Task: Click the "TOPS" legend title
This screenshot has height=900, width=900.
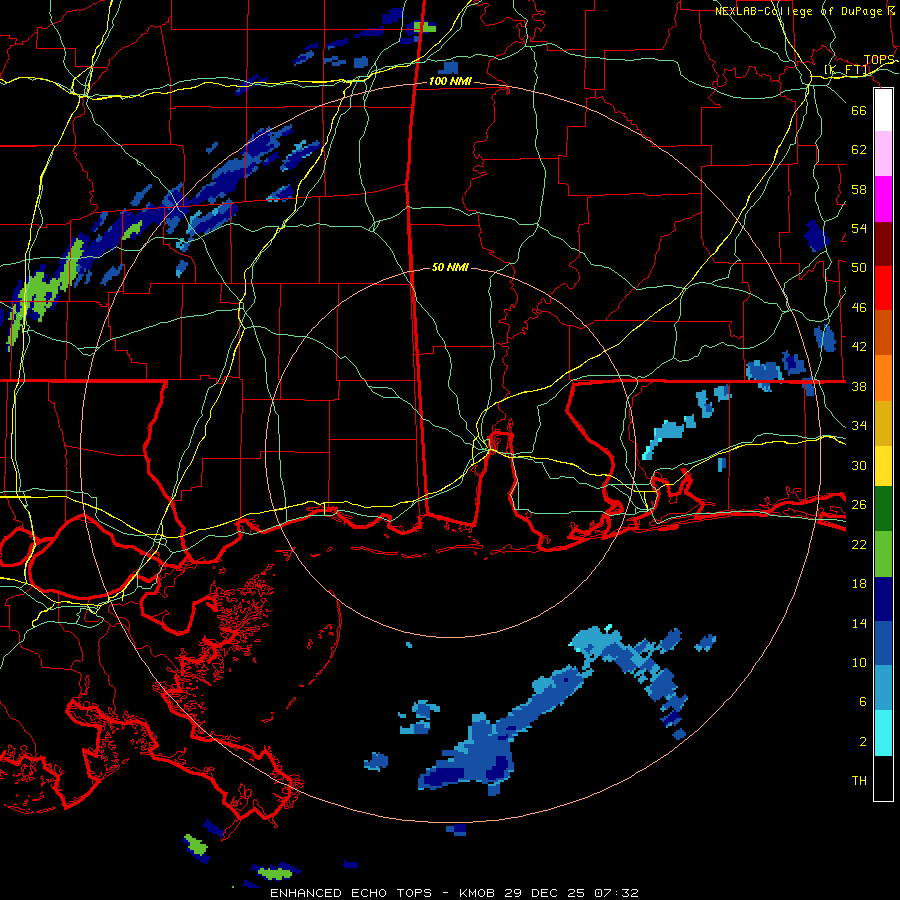Action: pyautogui.click(x=879, y=60)
